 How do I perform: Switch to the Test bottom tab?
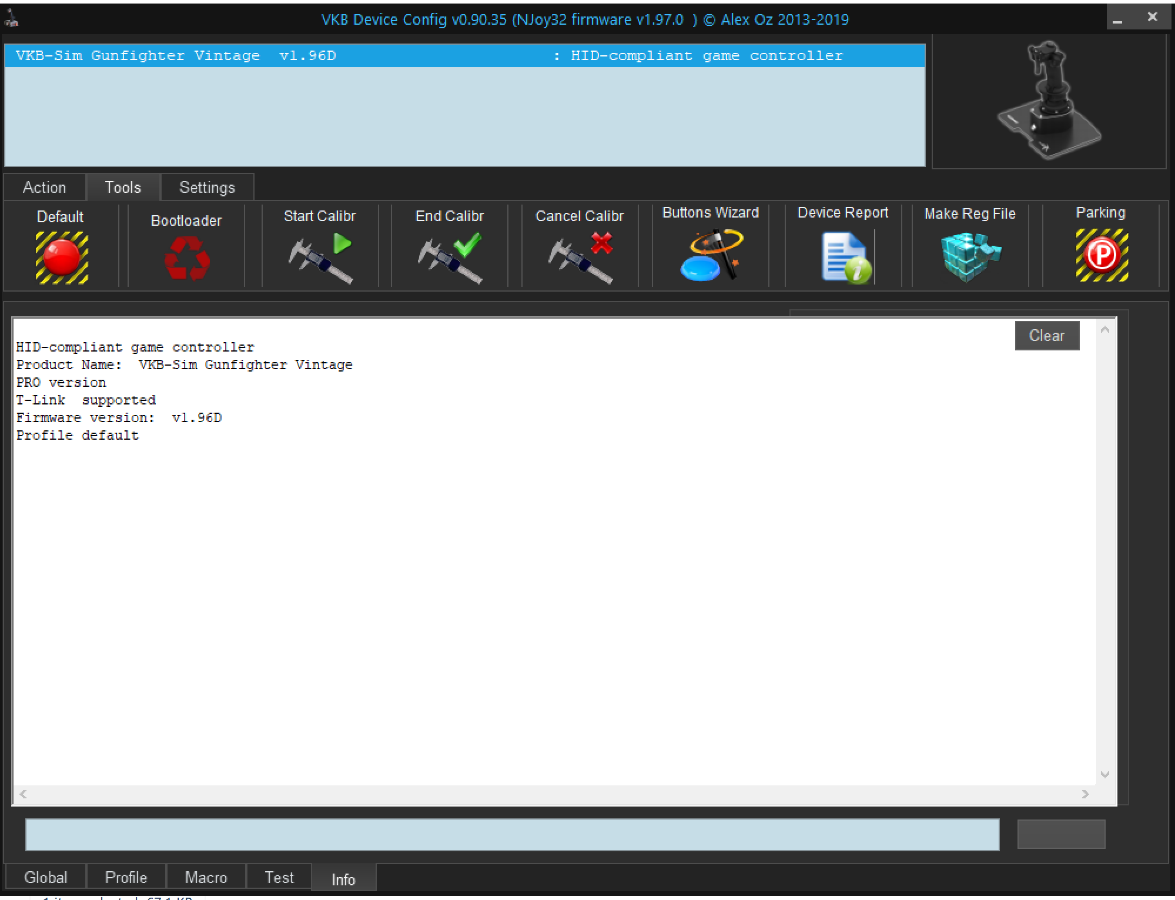(279, 877)
